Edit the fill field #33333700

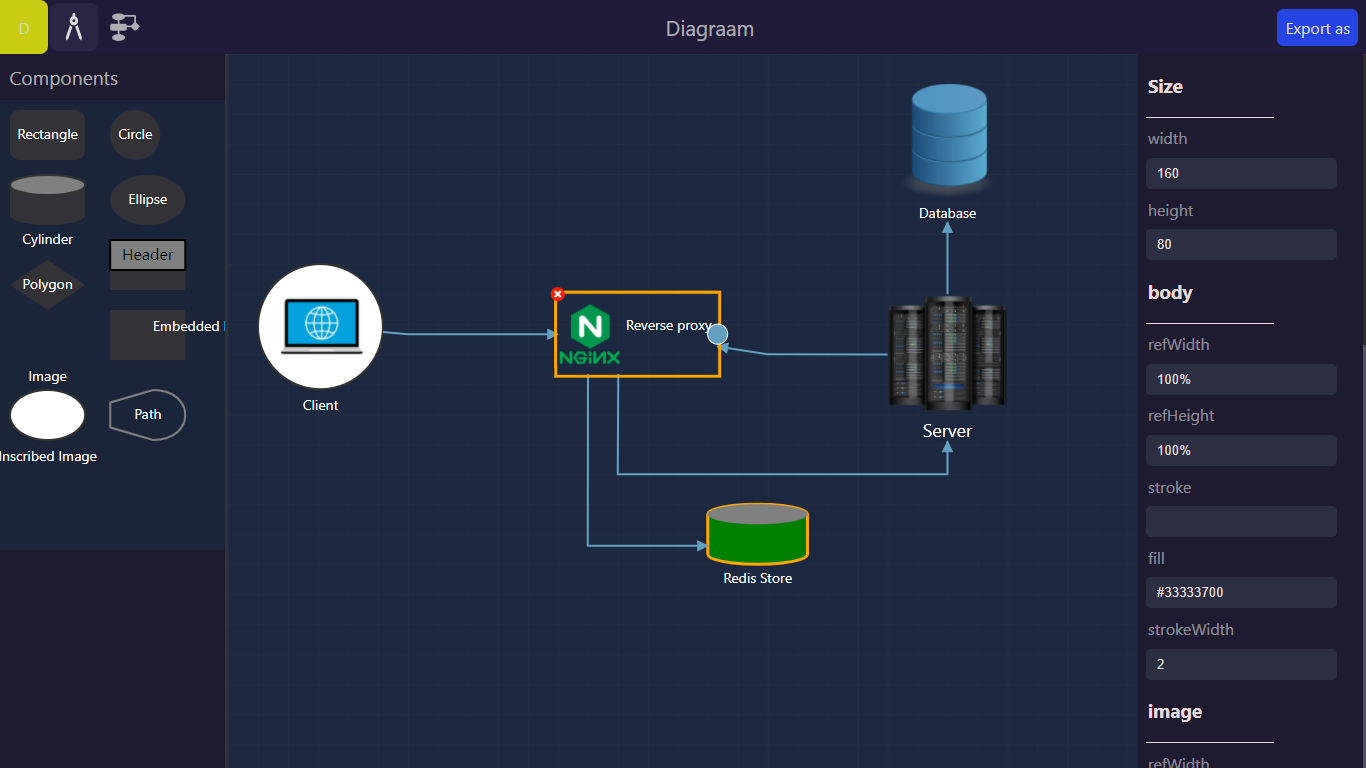click(x=1241, y=592)
